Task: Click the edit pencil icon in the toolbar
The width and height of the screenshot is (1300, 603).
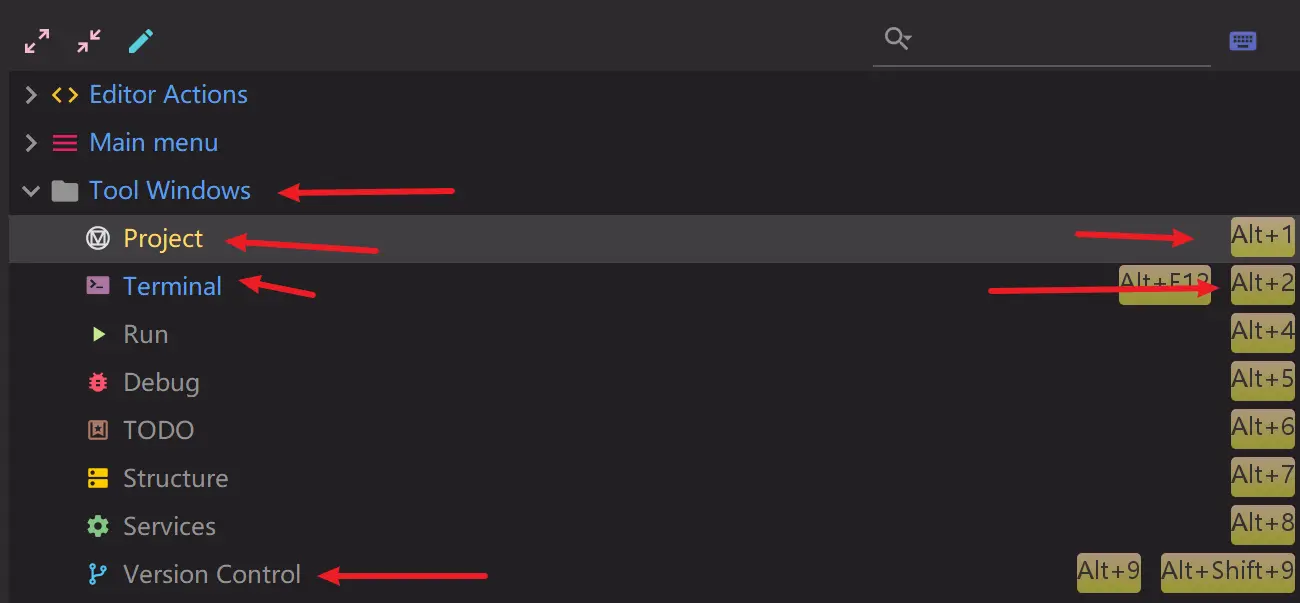Action: tap(139, 40)
